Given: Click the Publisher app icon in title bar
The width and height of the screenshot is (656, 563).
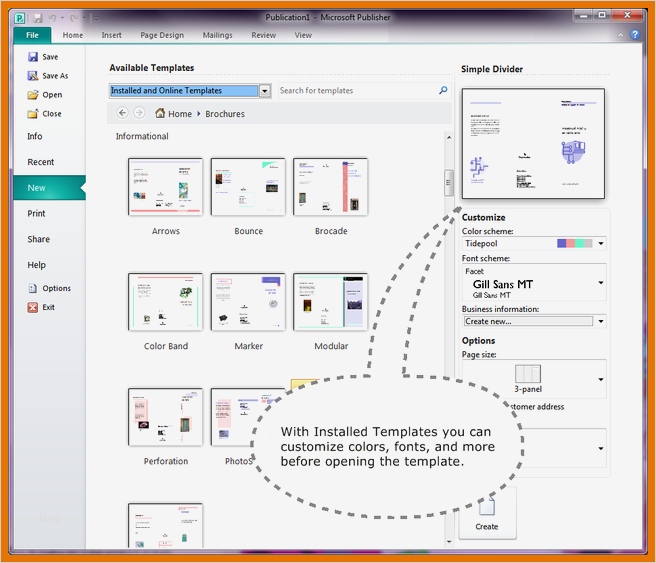Looking at the screenshot, I should tap(20, 18).
